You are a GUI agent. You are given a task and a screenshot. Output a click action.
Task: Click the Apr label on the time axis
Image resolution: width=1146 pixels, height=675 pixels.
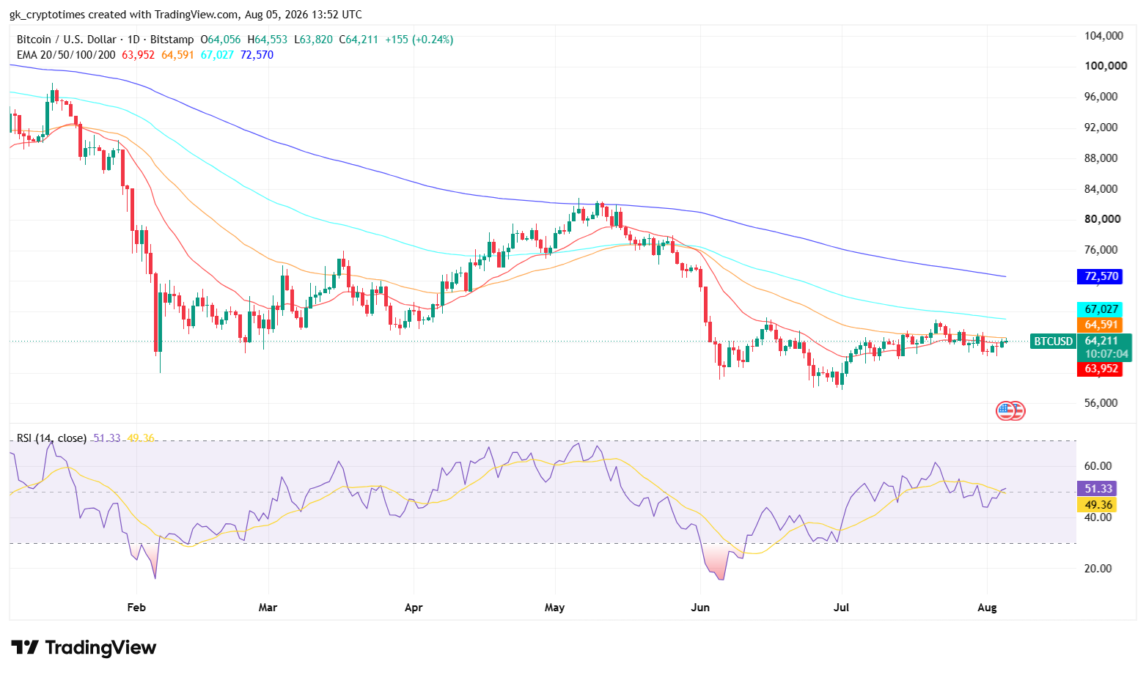click(x=414, y=607)
